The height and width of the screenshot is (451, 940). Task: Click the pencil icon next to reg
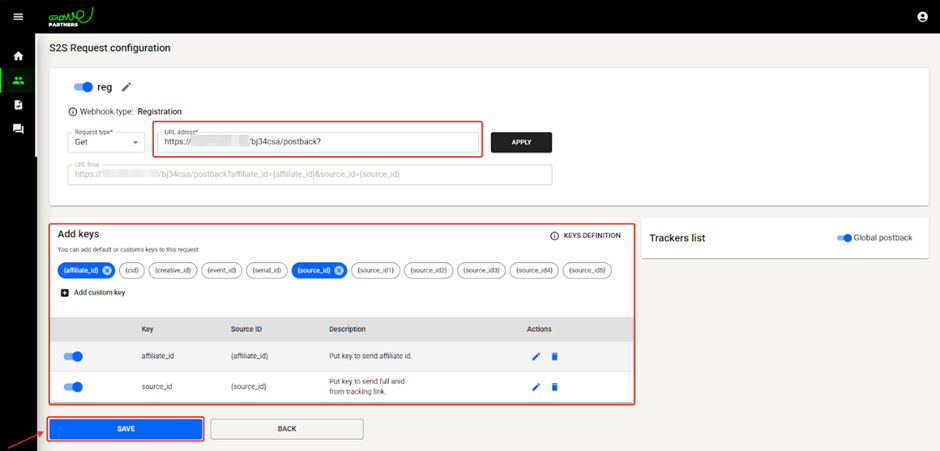126,88
